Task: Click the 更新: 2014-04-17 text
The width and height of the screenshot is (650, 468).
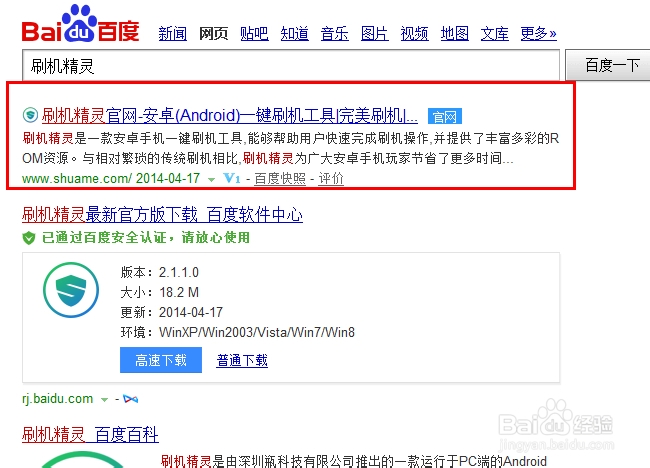Action: pos(172,312)
